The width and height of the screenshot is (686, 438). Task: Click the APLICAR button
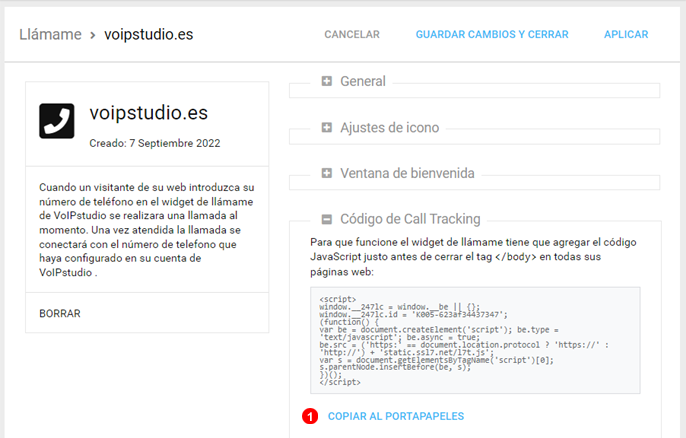point(626,34)
